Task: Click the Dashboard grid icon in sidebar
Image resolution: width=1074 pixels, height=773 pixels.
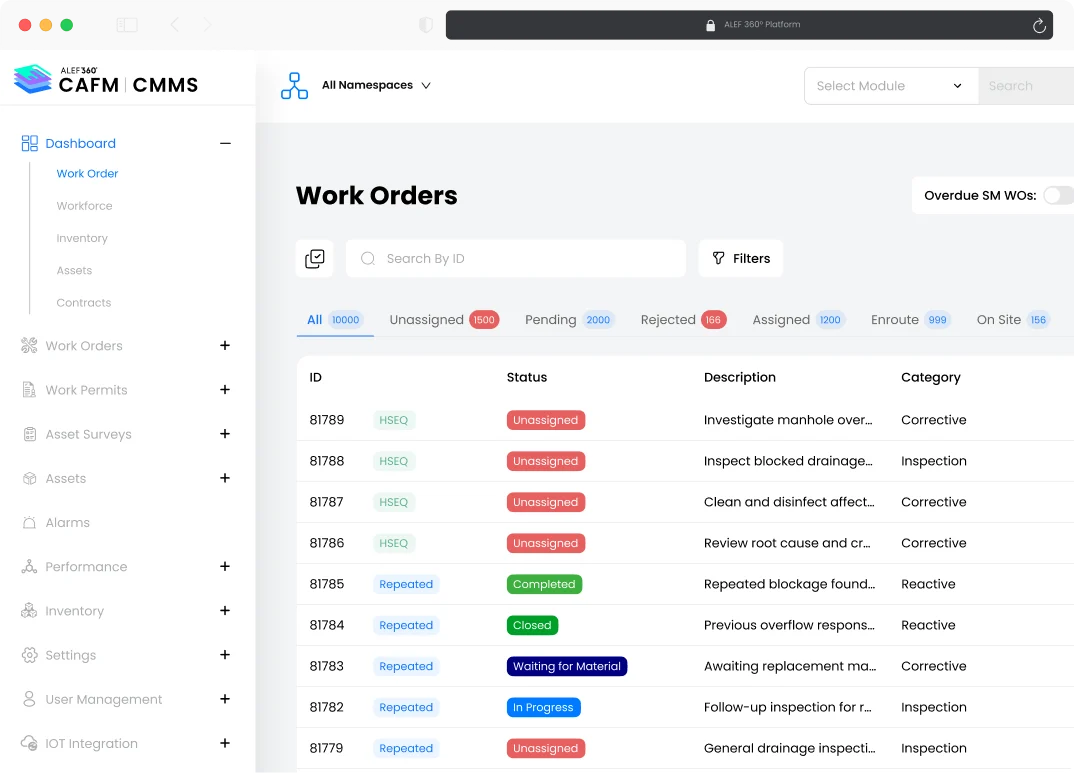Action: pyautogui.click(x=29, y=143)
